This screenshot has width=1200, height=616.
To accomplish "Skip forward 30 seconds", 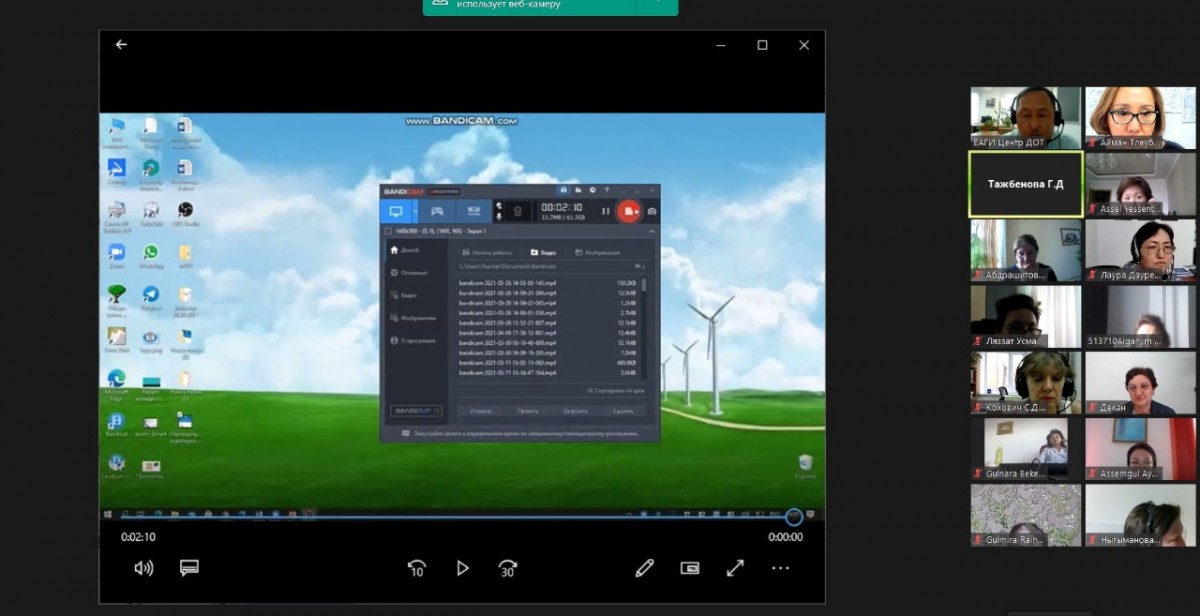I will (x=507, y=568).
